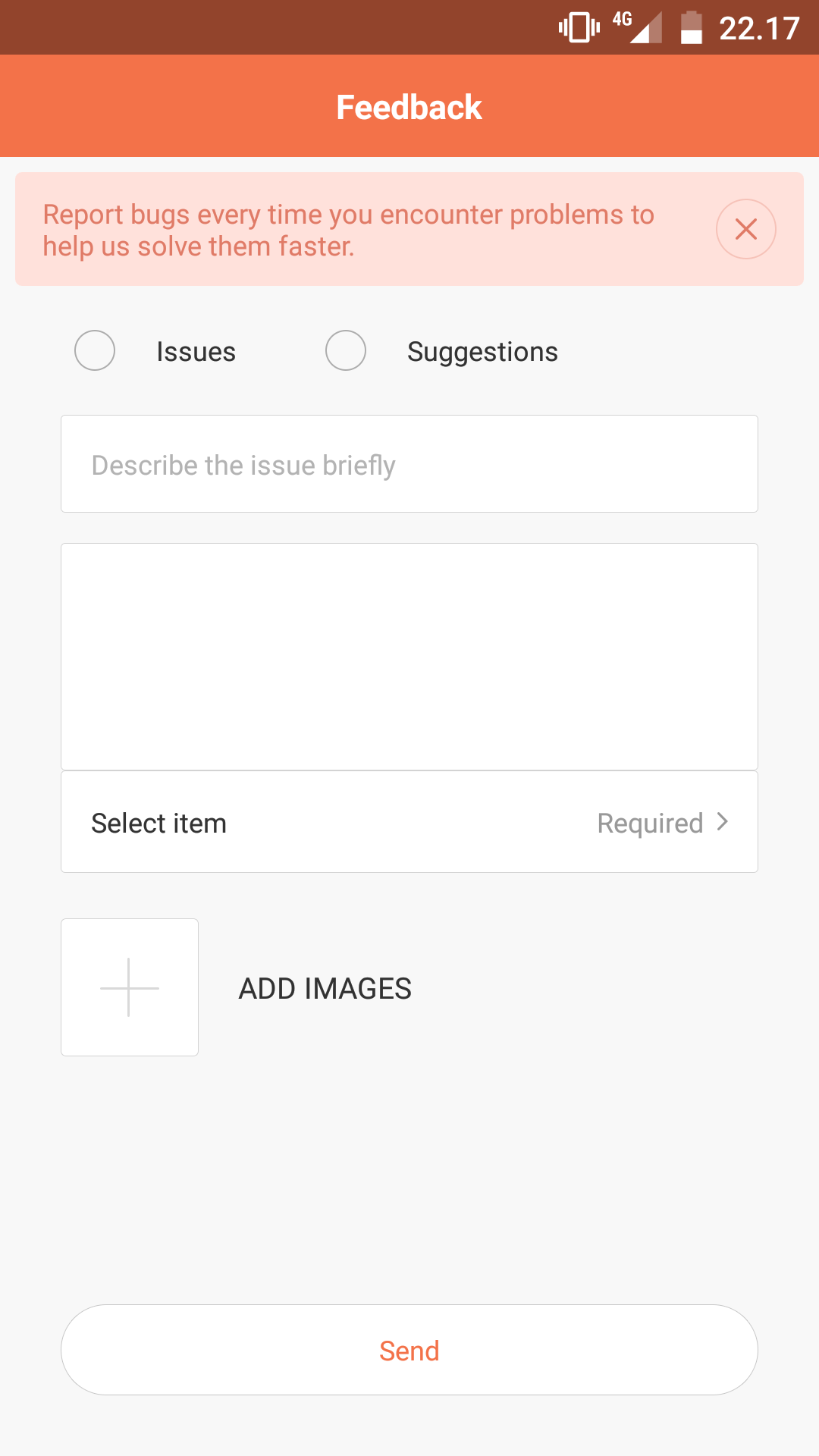Viewport: 819px width, 1456px height.
Task: Tap the plus icon to add images
Action: pos(130,987)
